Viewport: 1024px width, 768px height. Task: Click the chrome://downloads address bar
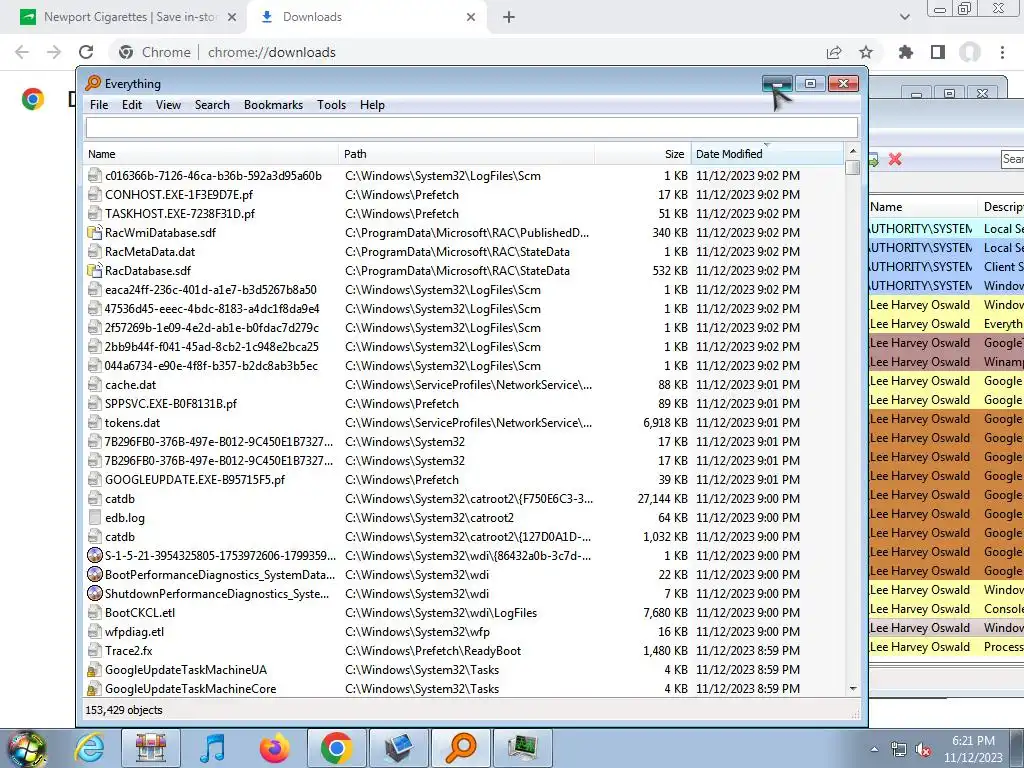pos(272,52)
